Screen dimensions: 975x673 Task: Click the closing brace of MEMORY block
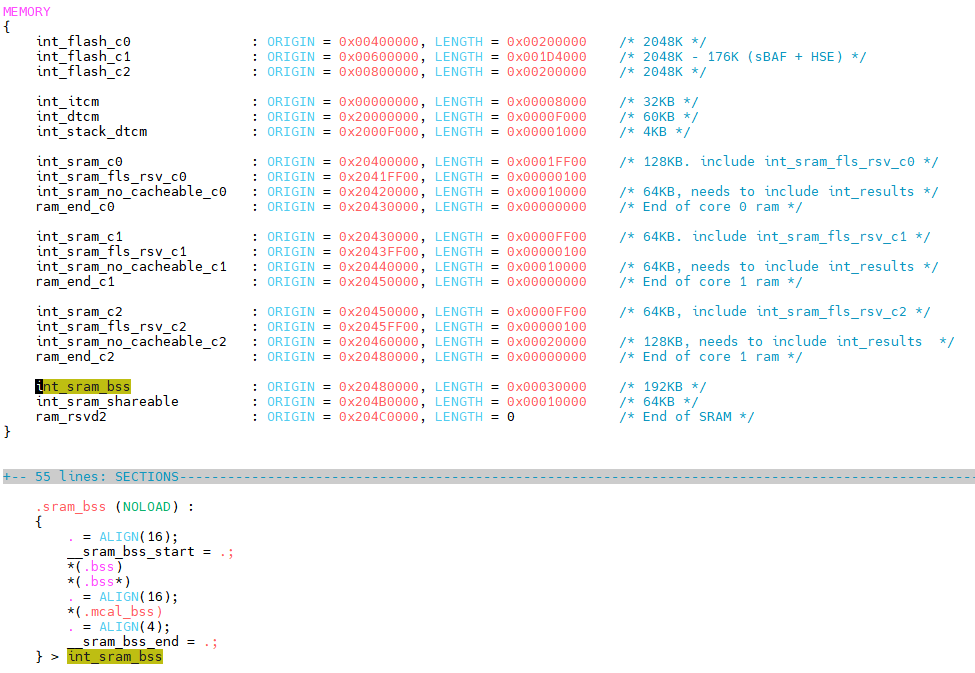(7, 432)
